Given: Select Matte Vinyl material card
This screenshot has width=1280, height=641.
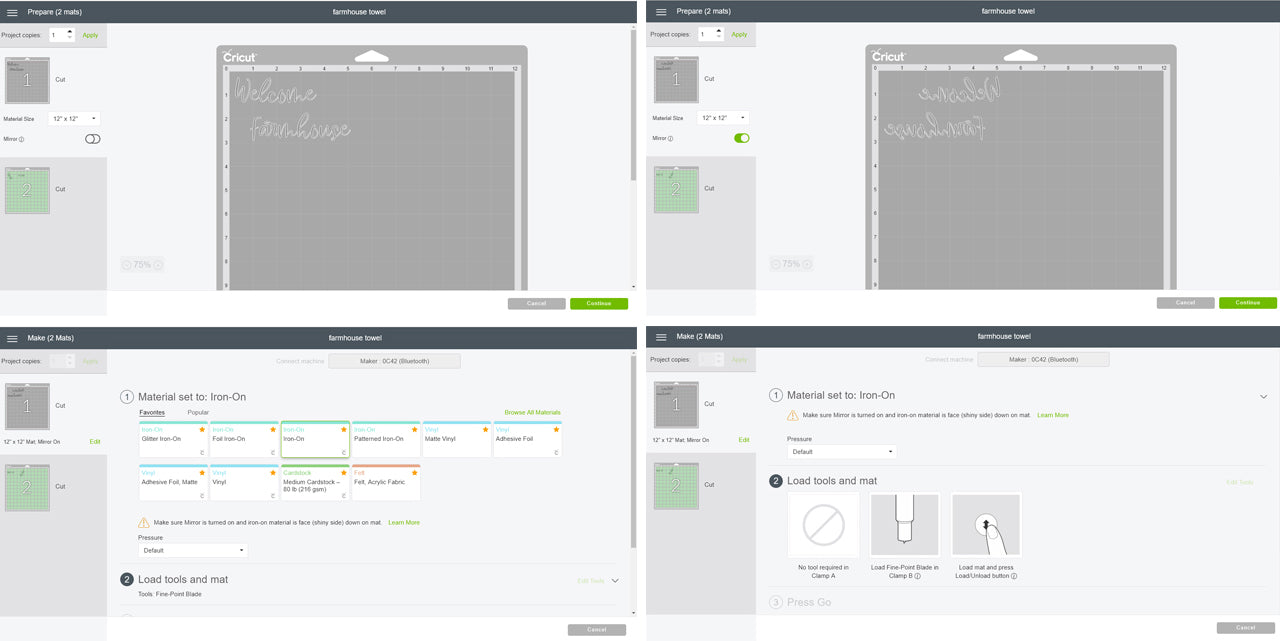Looking at the screenshot, I should pos(456,440).
